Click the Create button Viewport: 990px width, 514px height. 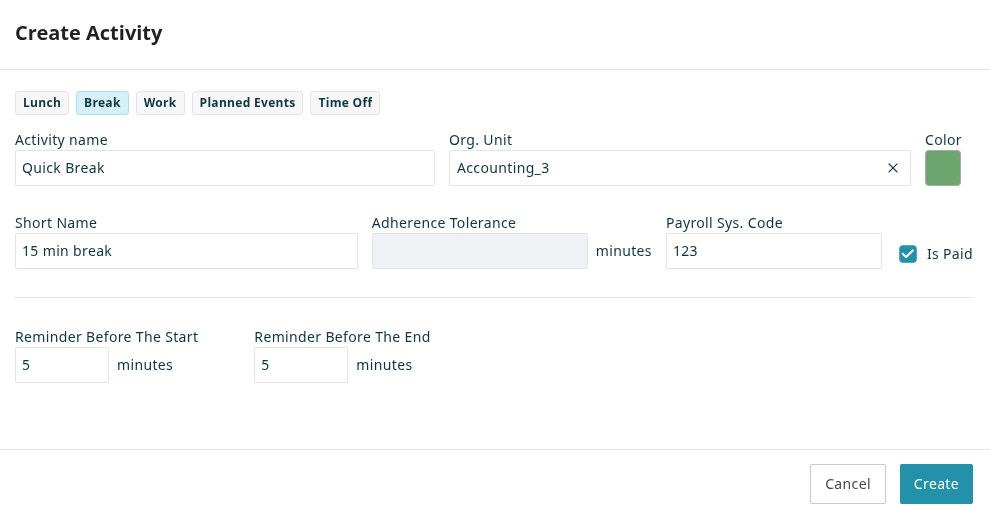point(935,484)
